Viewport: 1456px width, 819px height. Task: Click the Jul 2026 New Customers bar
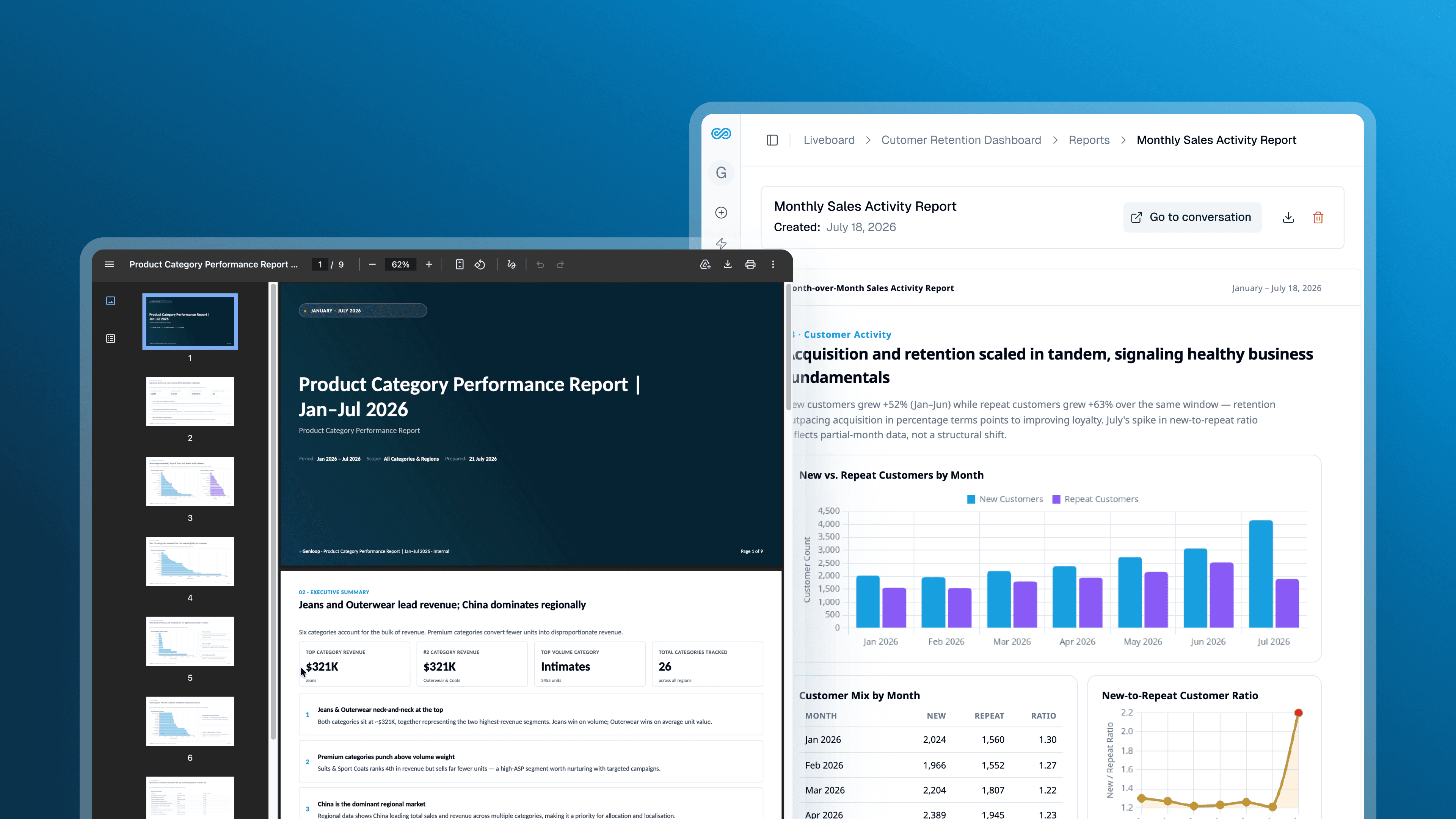pyautogui.click(x=1260, y=574)
